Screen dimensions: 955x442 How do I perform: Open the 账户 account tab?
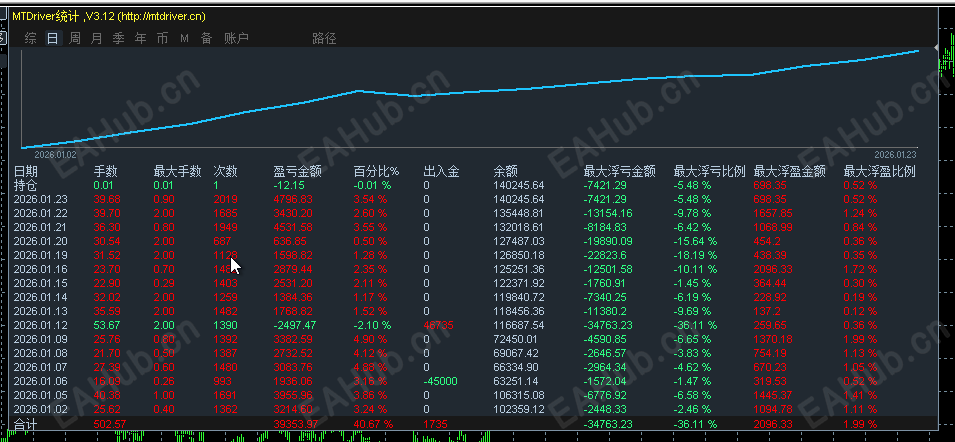(x=236, y=38)
